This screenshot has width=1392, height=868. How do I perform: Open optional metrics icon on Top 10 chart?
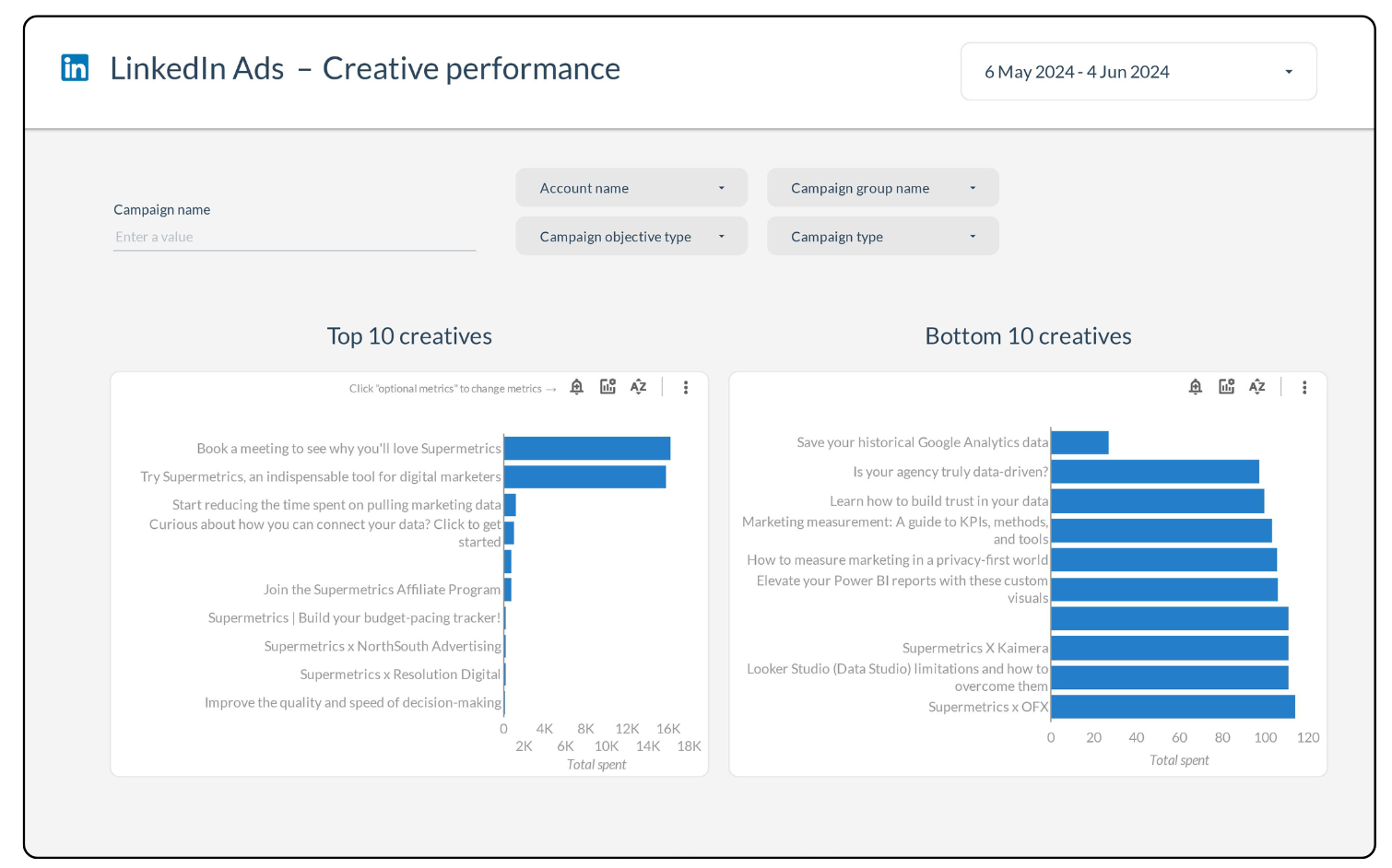click(608, 387)
